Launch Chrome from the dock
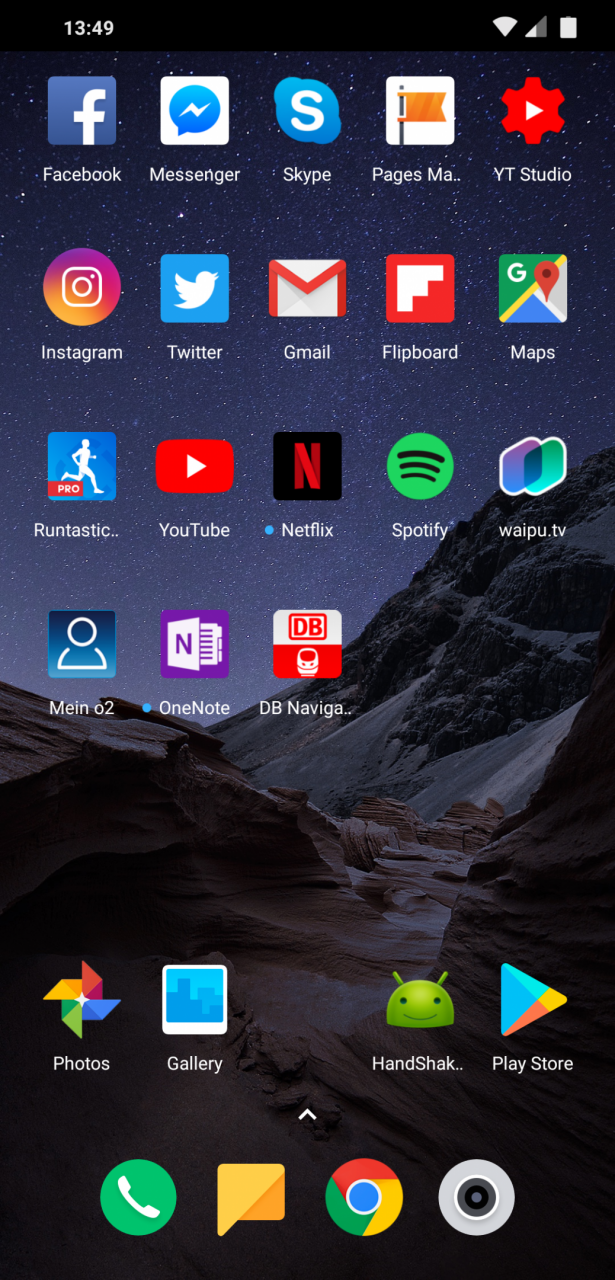 click(364, 1197)
